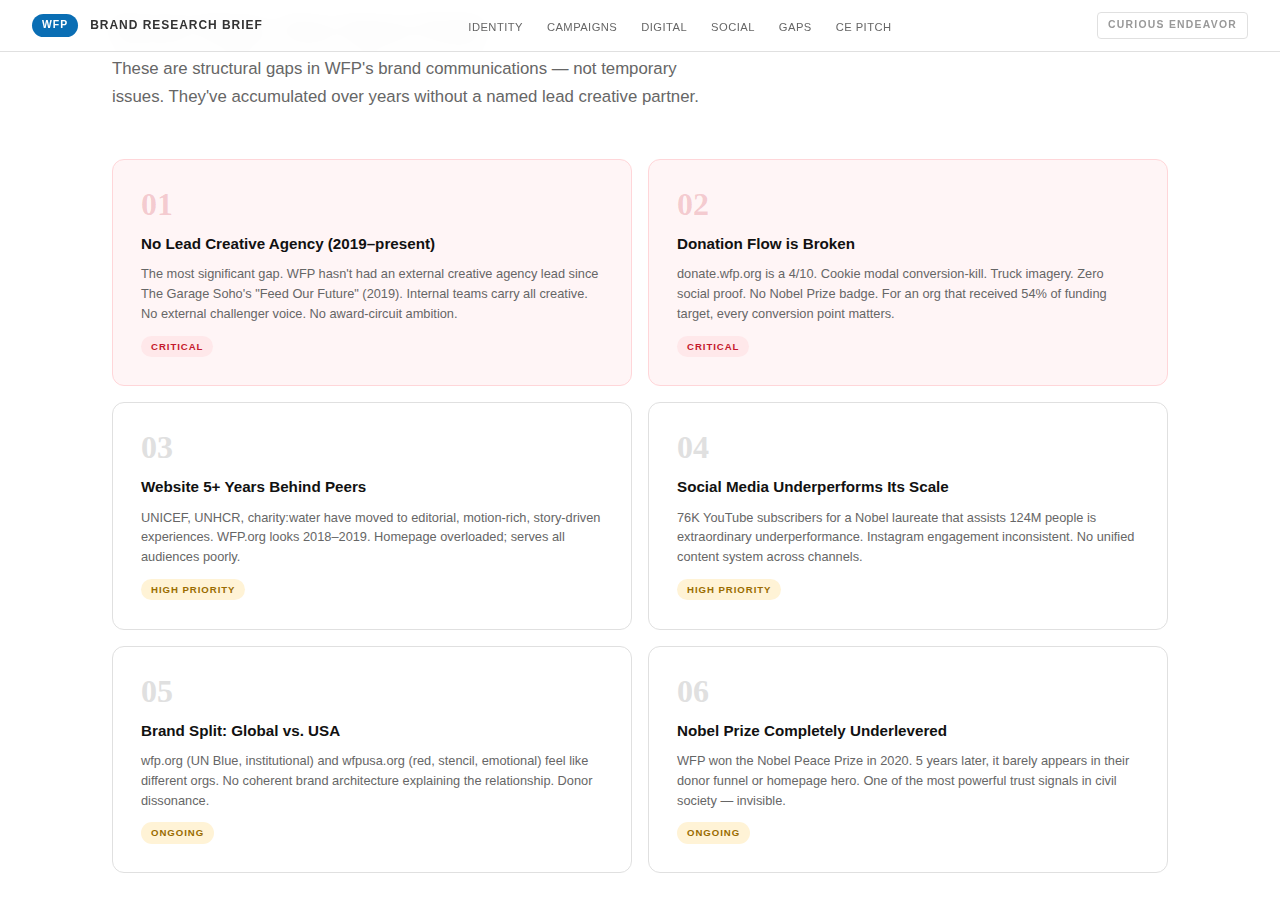Select DIGITAL in the top navigation
The width and height of the screenshot is (1280, 900).
pyautogui.click(x=664, y=27)
